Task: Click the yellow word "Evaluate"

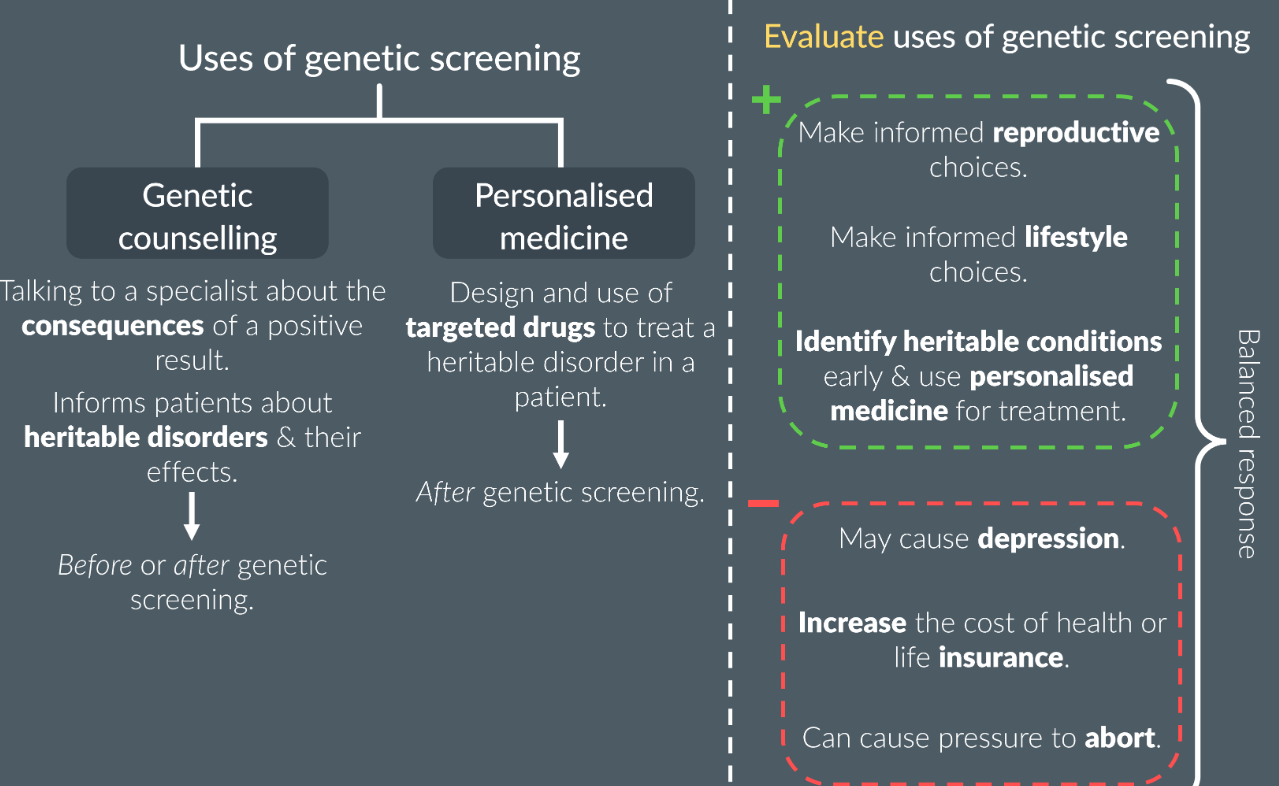Action: tap(823, 37)
